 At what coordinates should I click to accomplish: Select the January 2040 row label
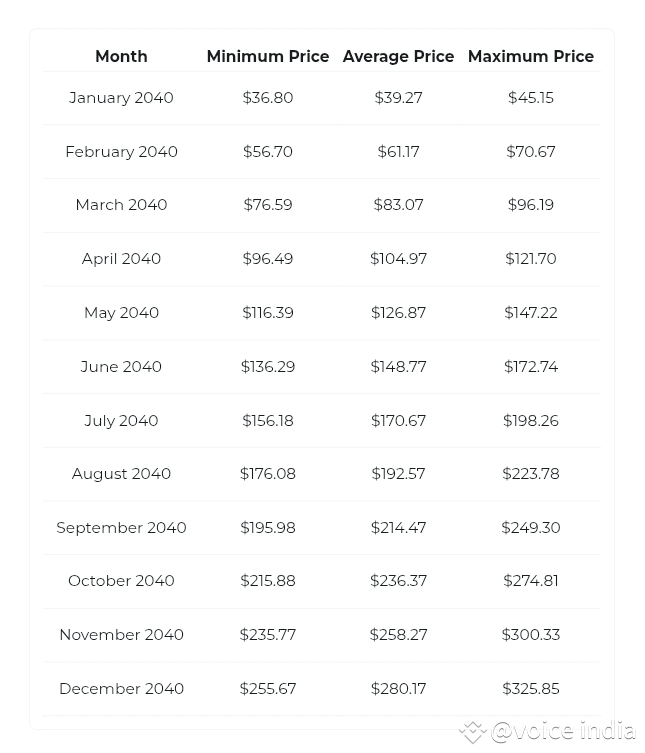121,98
